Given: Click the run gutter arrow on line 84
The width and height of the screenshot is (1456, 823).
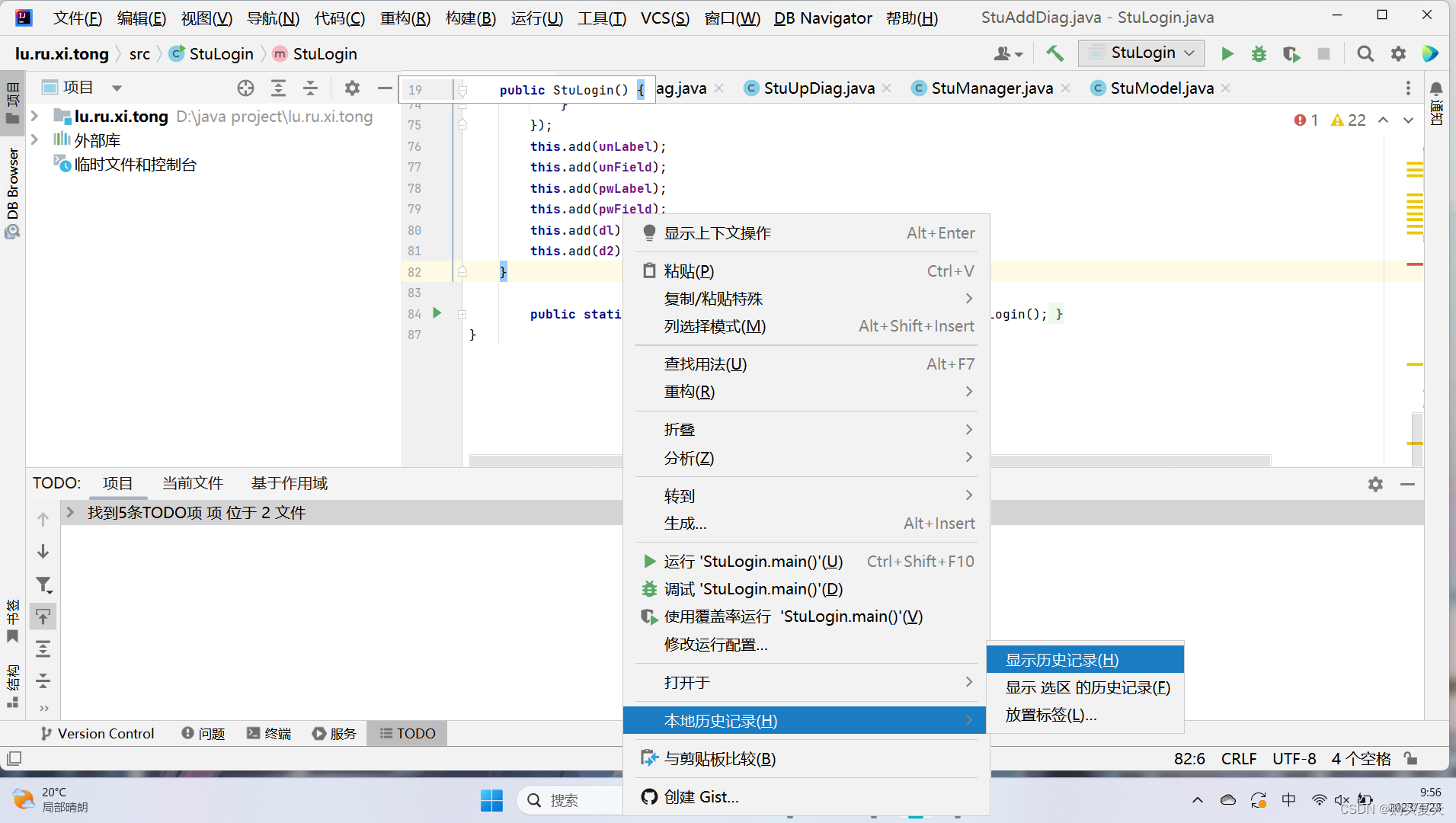Looking at the screenshot, I should [437, 313].
